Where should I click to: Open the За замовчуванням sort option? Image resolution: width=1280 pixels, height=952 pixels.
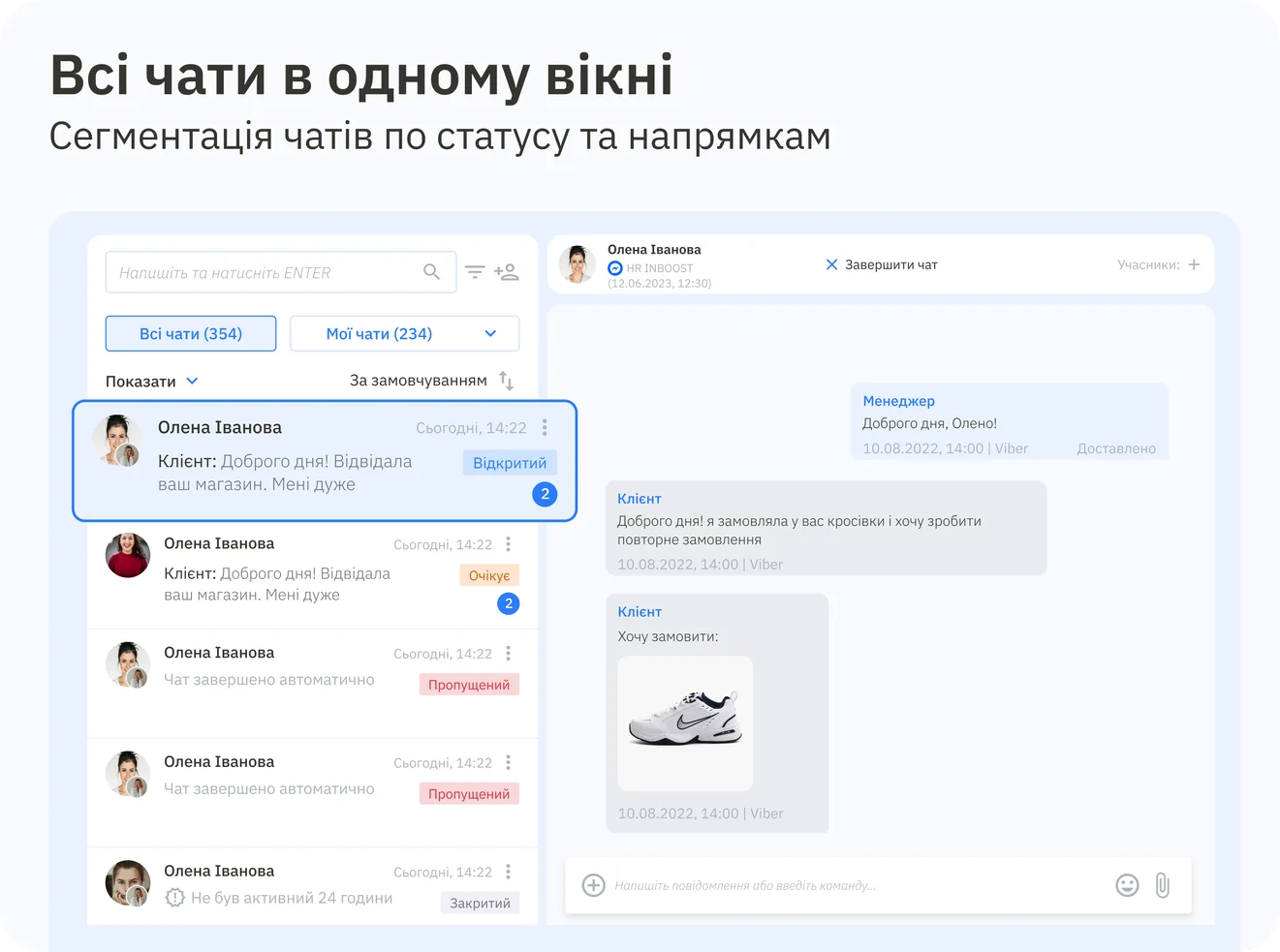click(419, 381)
